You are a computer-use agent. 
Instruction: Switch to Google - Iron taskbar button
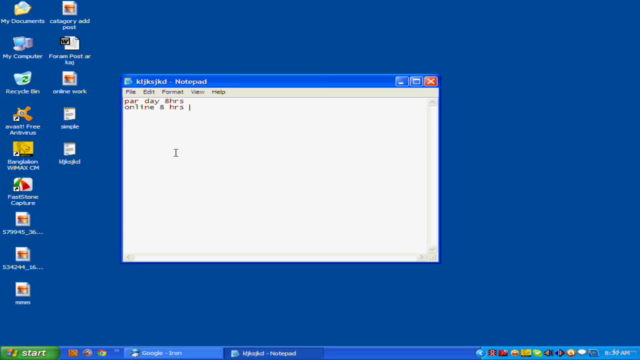click(173, 353)
